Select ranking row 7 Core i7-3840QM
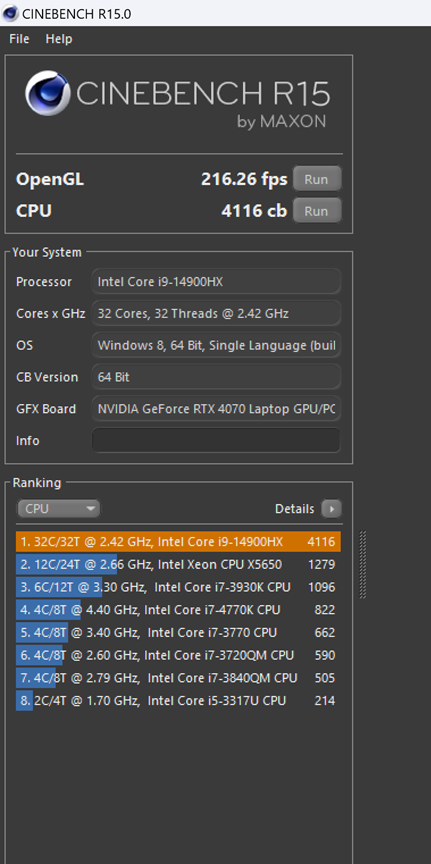 [179, 678]
